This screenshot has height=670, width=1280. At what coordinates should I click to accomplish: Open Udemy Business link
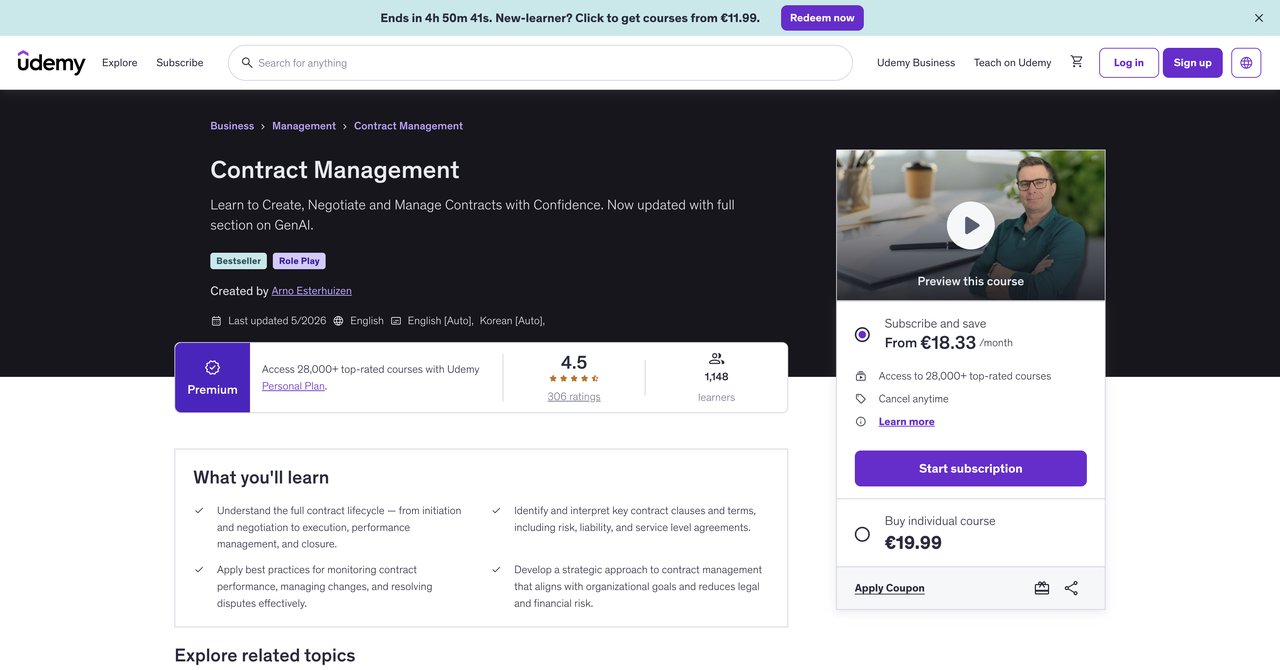(x=916, y=63)
